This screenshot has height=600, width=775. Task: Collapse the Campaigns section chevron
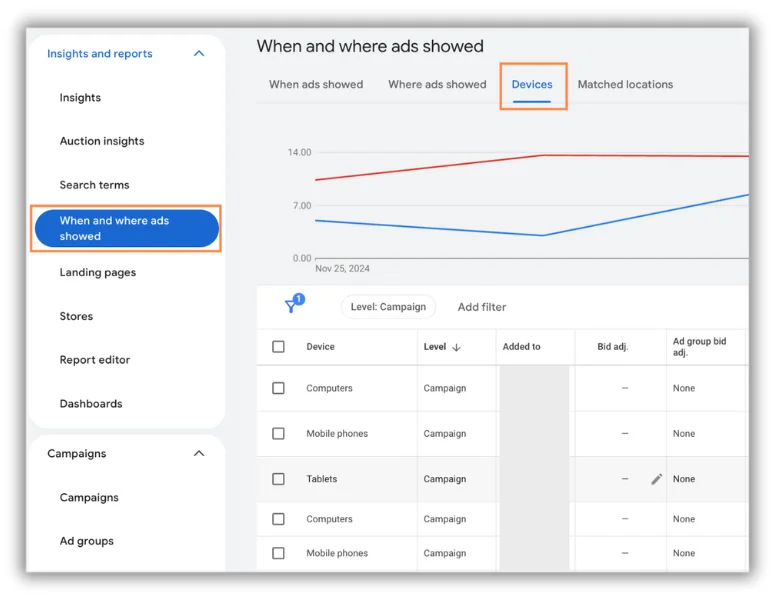coord(199,453)
